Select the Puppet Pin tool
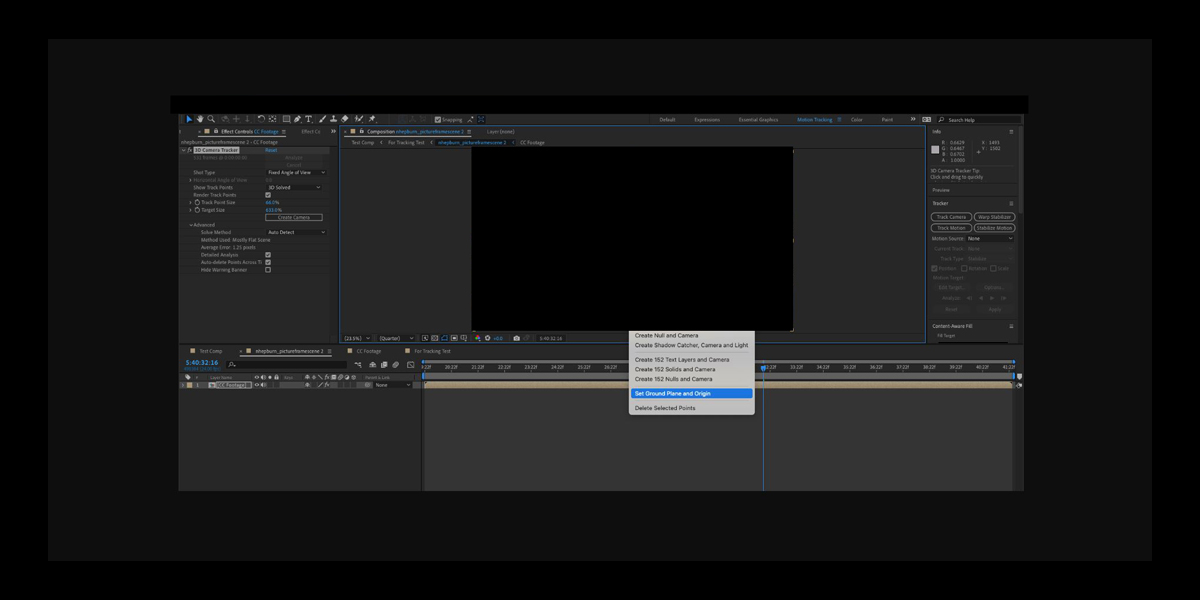Viewport: 1200px width, 600px height. pyautogui.click(x=372, y=119)
